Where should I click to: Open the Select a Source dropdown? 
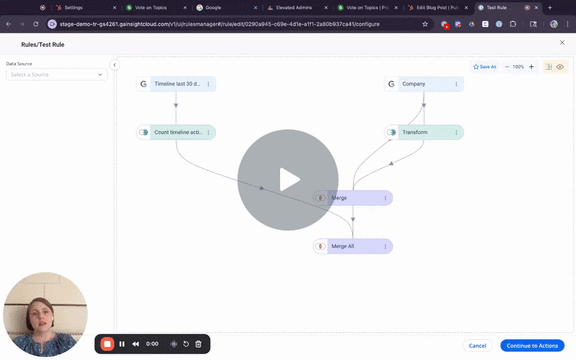click(x=57, y=75)
